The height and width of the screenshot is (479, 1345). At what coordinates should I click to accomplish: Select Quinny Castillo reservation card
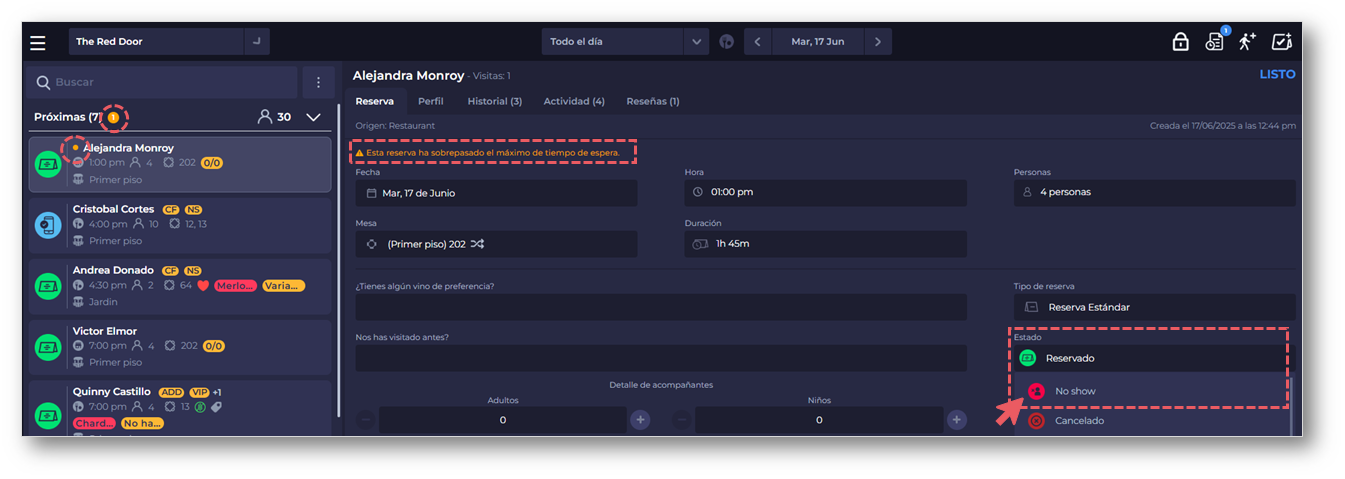tap(180, 408)
